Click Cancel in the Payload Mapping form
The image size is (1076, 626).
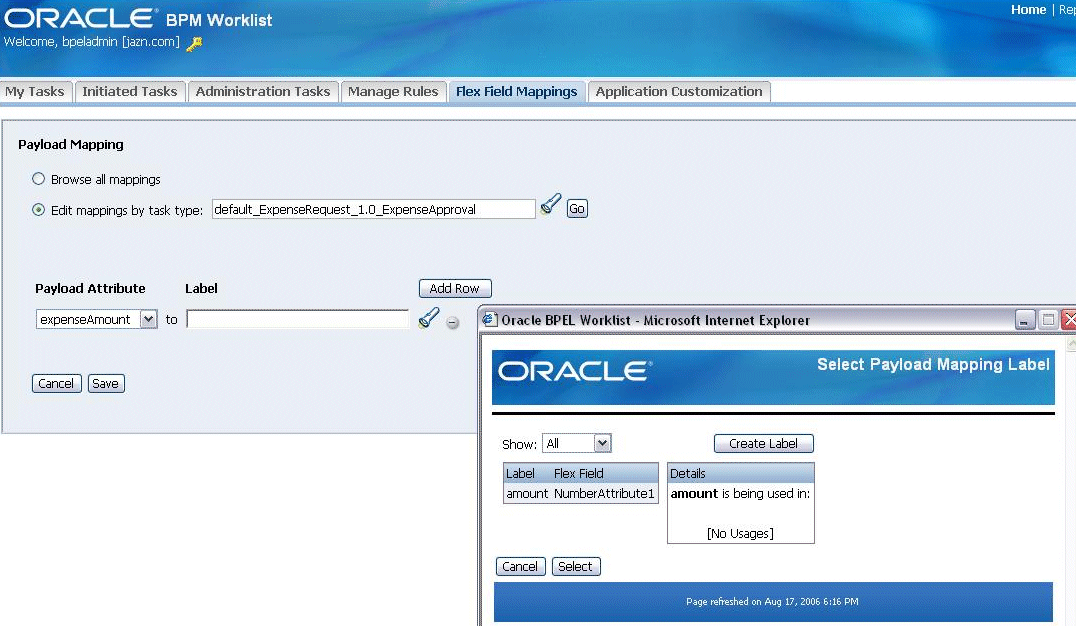[56, 384]
